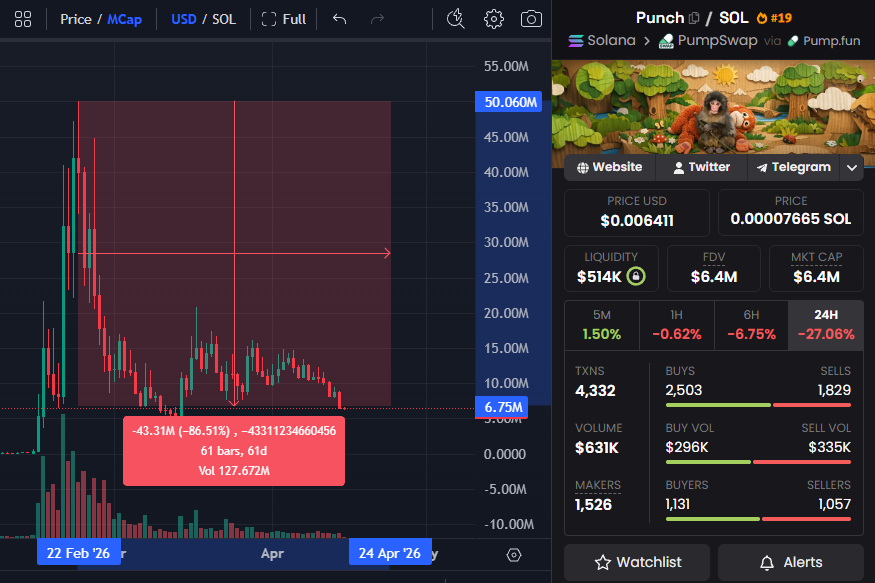Click the PumpSwap DEX link
This screenshot has height=583, width=875.
[x=708, y=41]
